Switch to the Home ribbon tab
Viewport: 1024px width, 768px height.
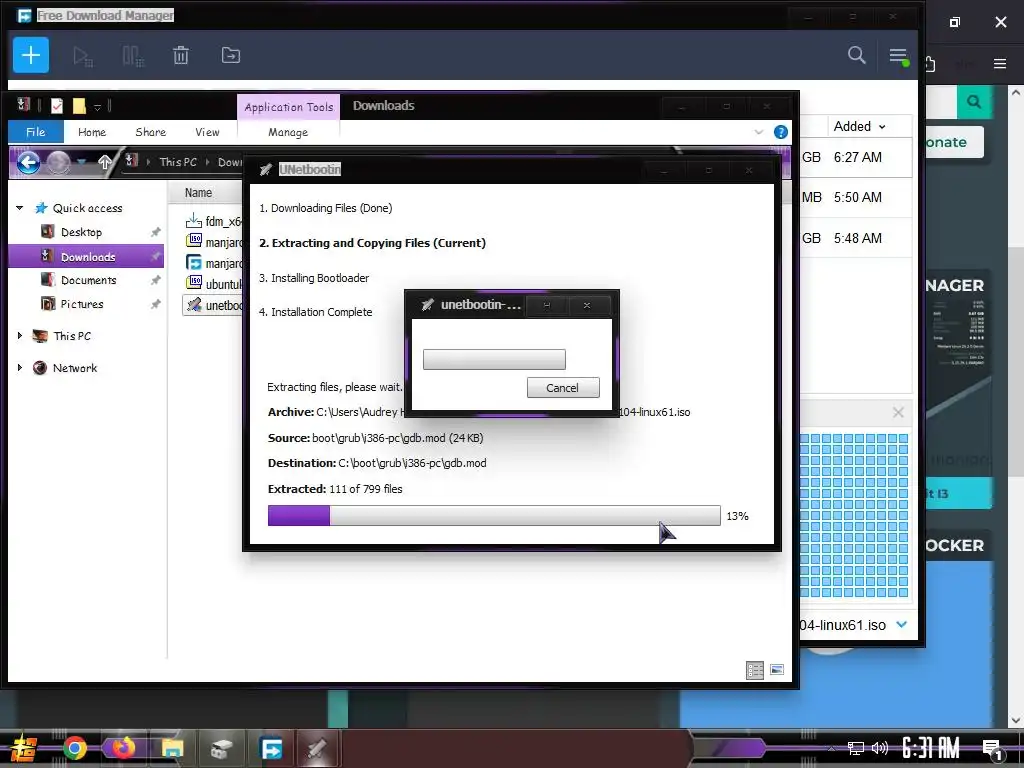(92, 132)
